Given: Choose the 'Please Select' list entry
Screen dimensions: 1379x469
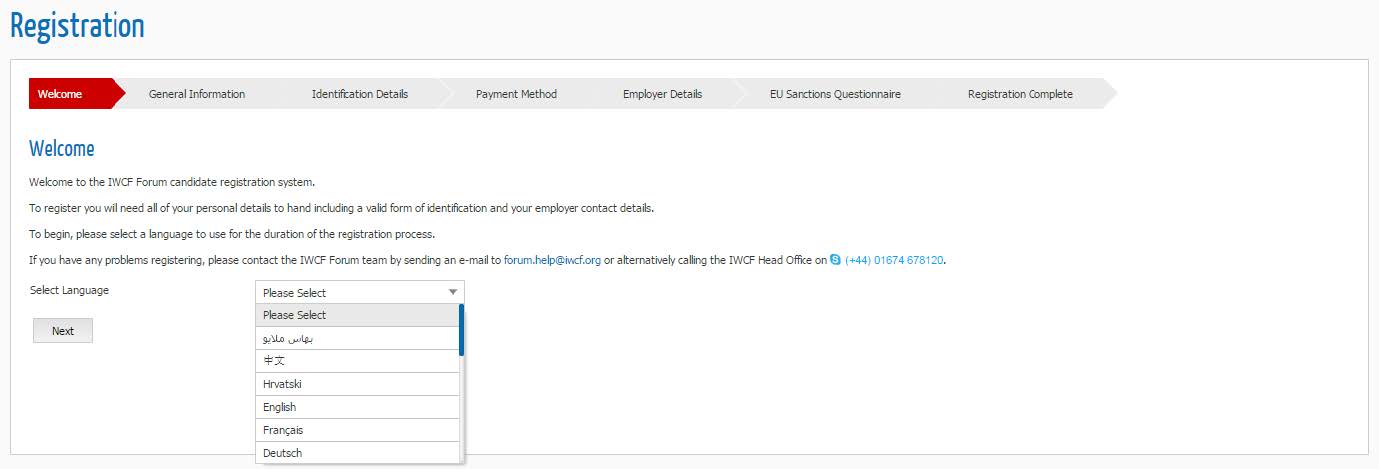Looking at the screenshot, I should [x=357, y=315].
